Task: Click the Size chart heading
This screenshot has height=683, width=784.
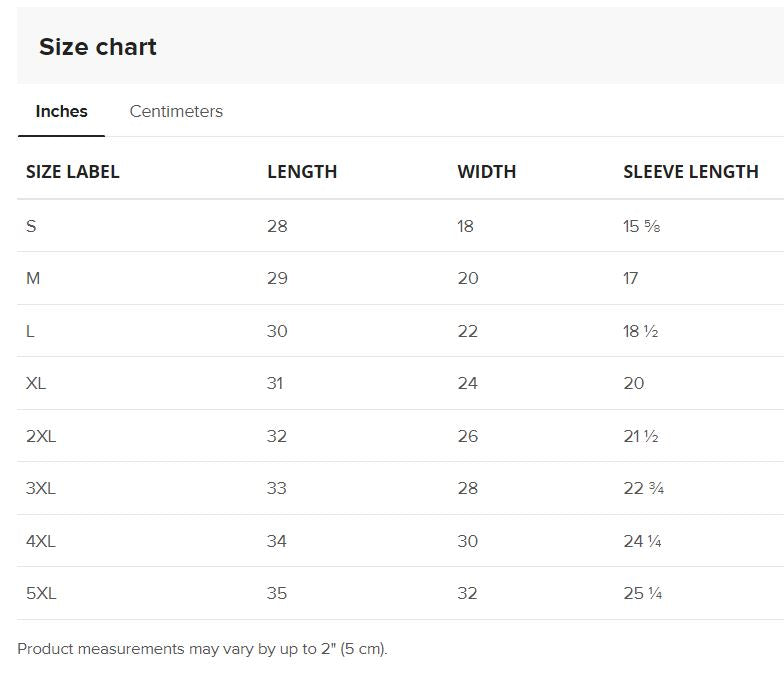Action: pos(98,47)
